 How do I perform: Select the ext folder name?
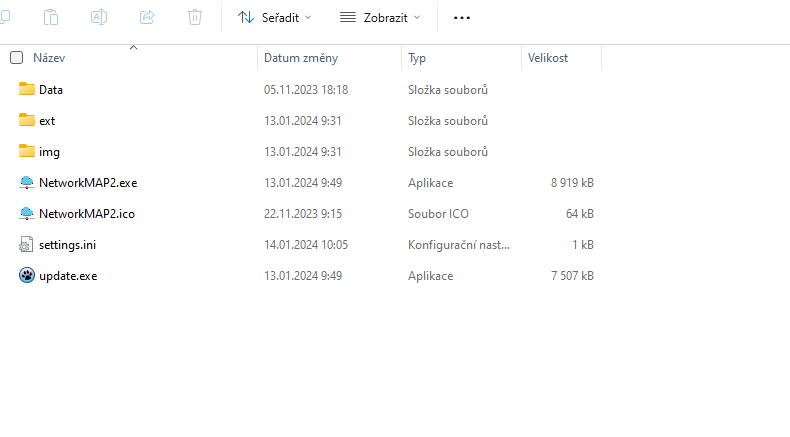(47, 121)
